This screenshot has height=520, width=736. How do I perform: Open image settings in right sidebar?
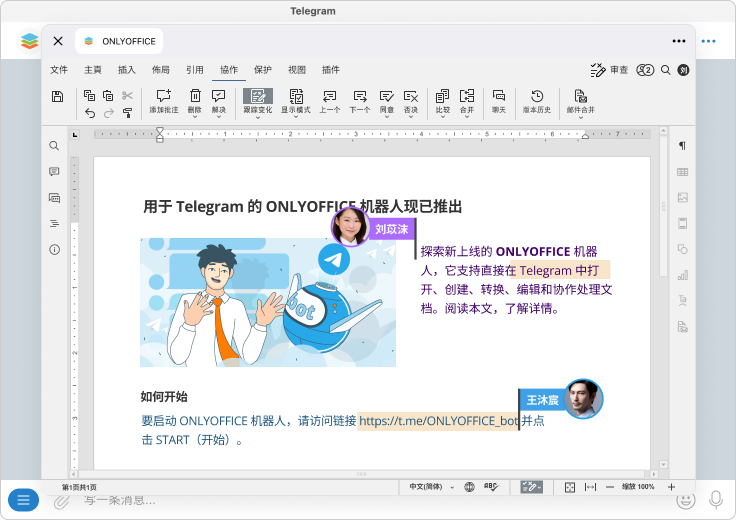(x=682, y=198)
